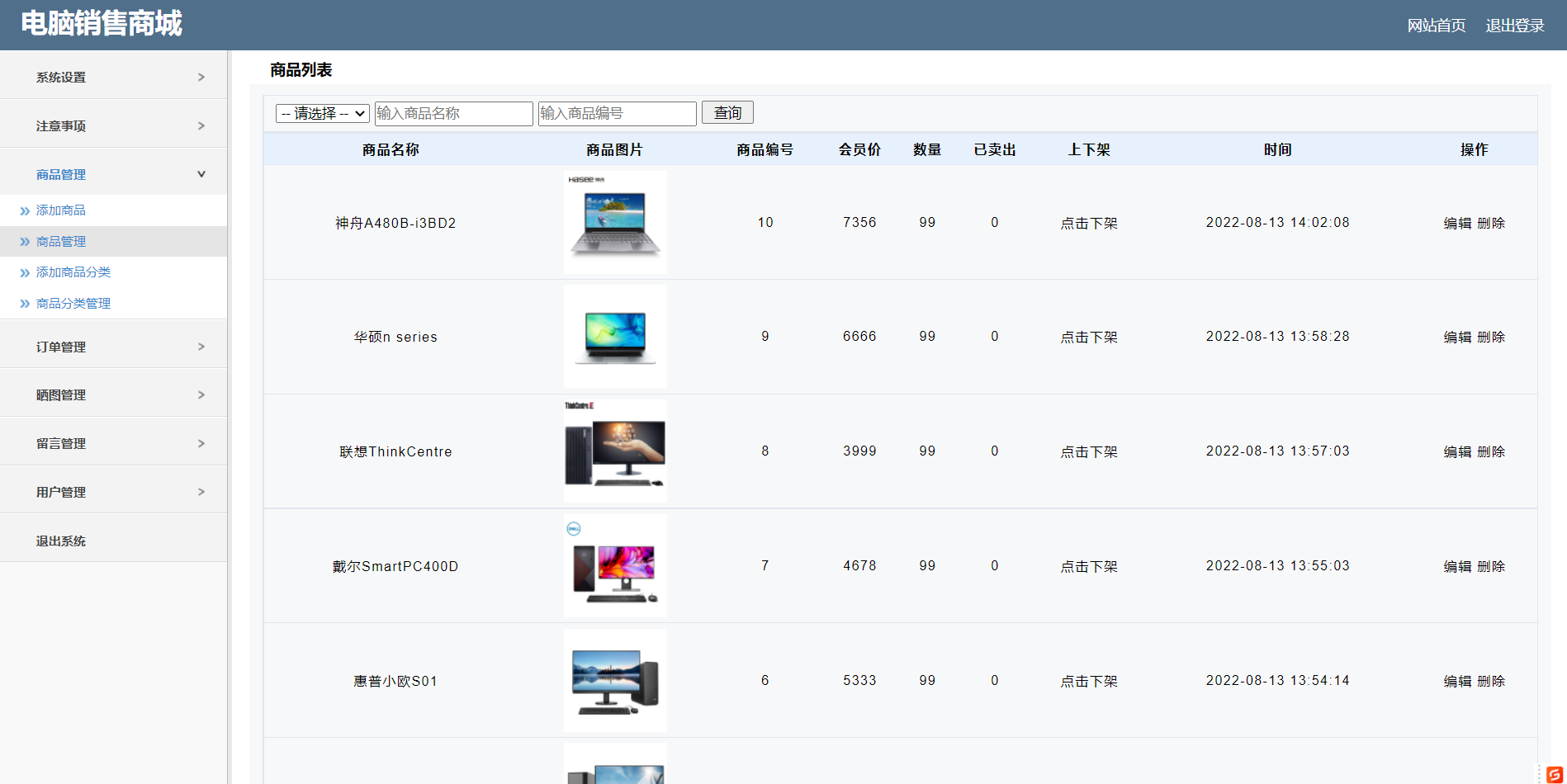Click the price 7356 cell
The width and height of the screenshot is (1567, 784).
tap(859, 222)
